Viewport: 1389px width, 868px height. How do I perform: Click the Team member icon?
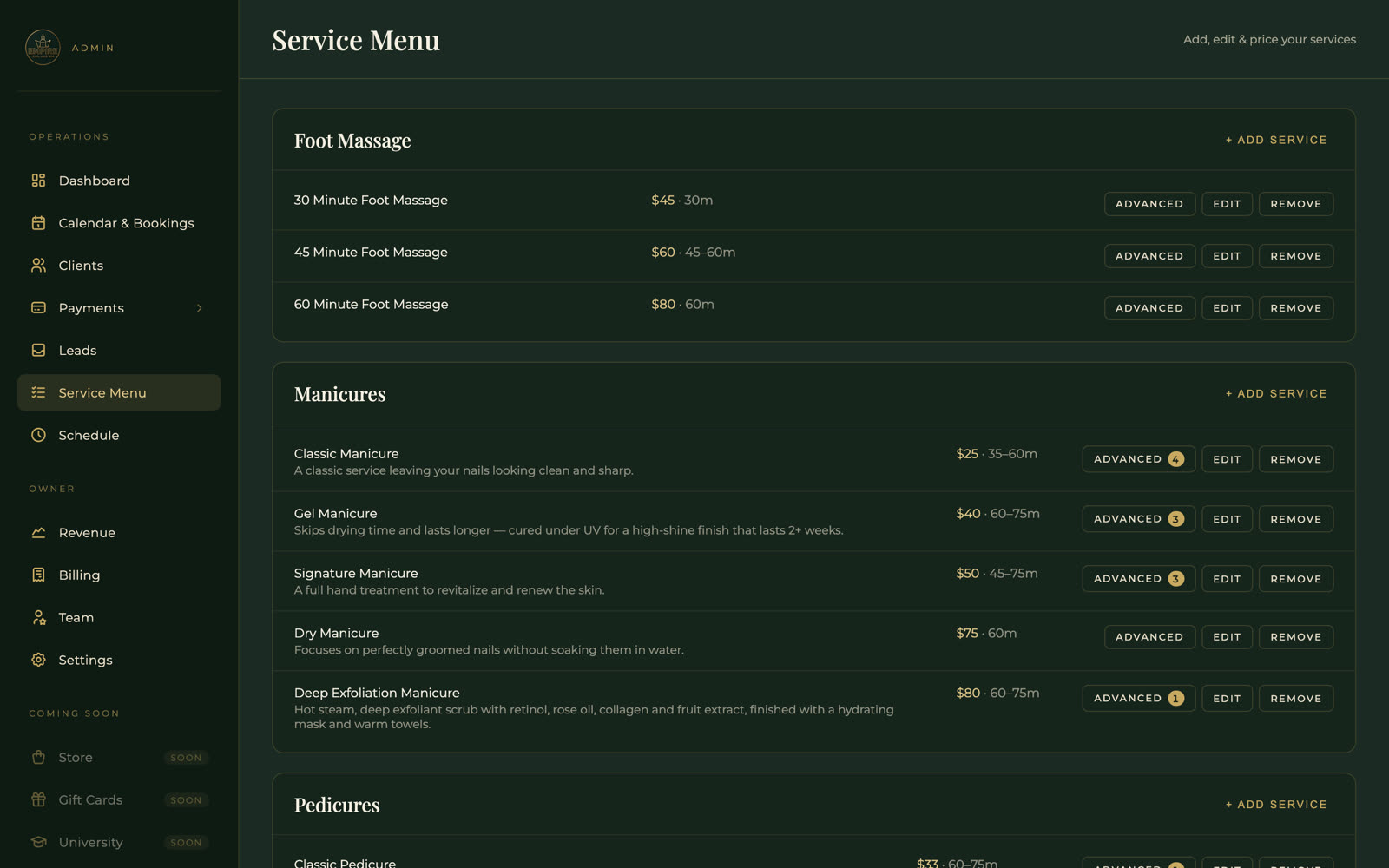38,618
